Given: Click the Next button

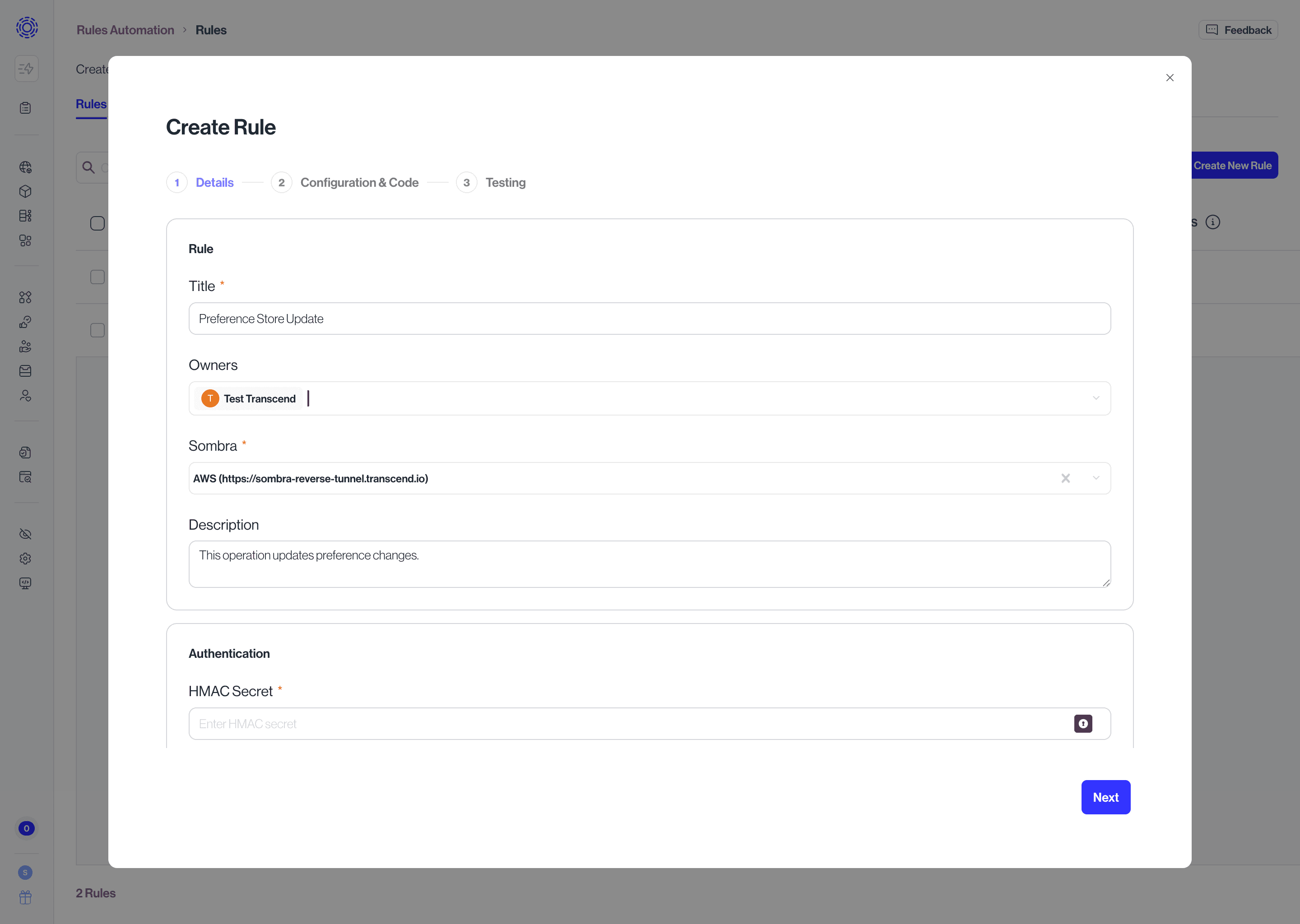Looking at the screenshot, I should (1106, 797).
